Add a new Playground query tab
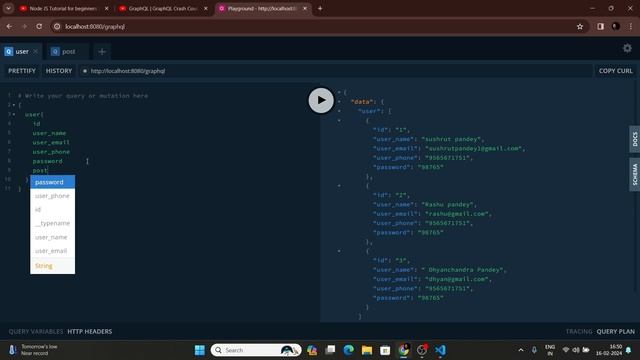This screenshot has height=360, width=640. pyautogui.click(x=102, y=51)
